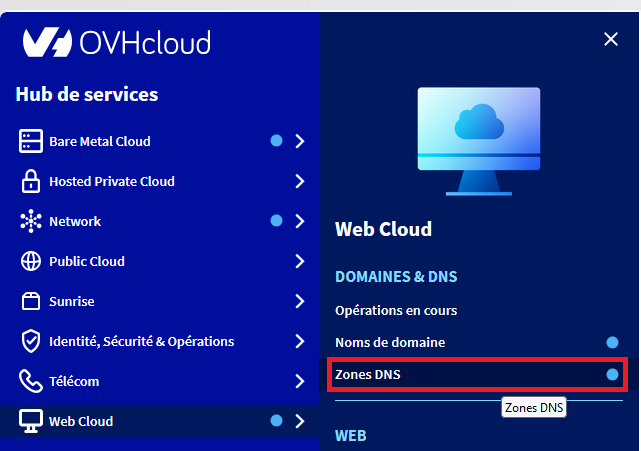Viewport: 641px width, 451px height.
Task: Click the Web Cloud panel title
Action: pos(383,229)
